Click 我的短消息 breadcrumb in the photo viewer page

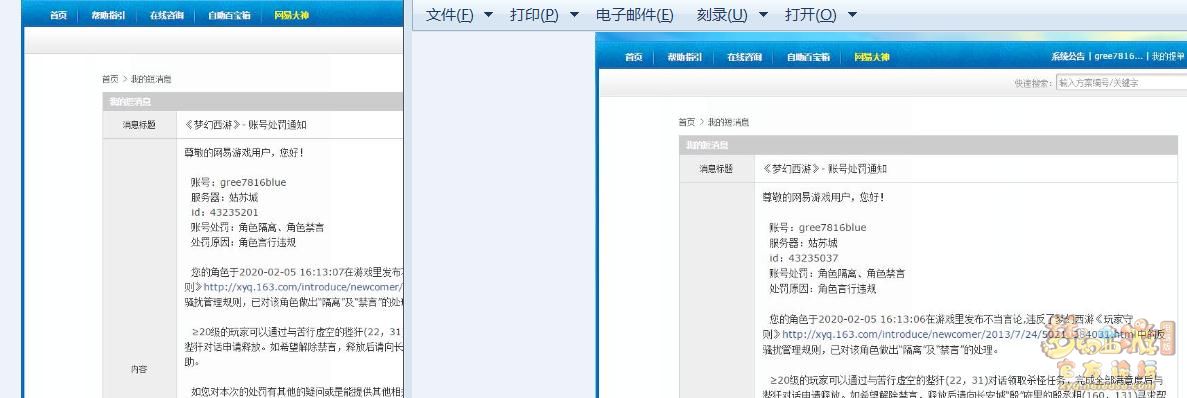pyautogui.click(x=727, y=122)
